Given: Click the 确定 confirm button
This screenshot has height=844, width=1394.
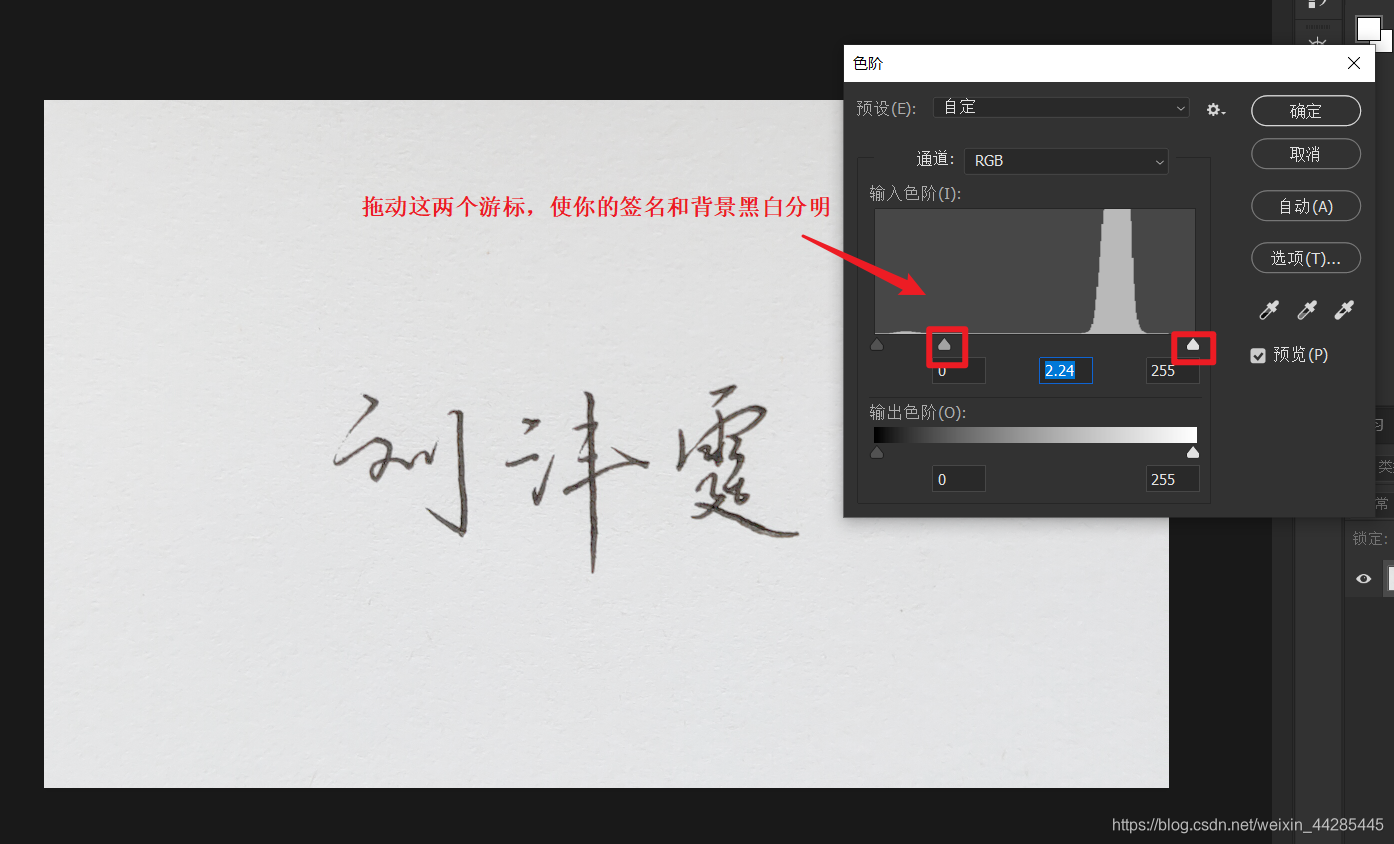Looking at the screenshot, I should [x=1305, y=111].
